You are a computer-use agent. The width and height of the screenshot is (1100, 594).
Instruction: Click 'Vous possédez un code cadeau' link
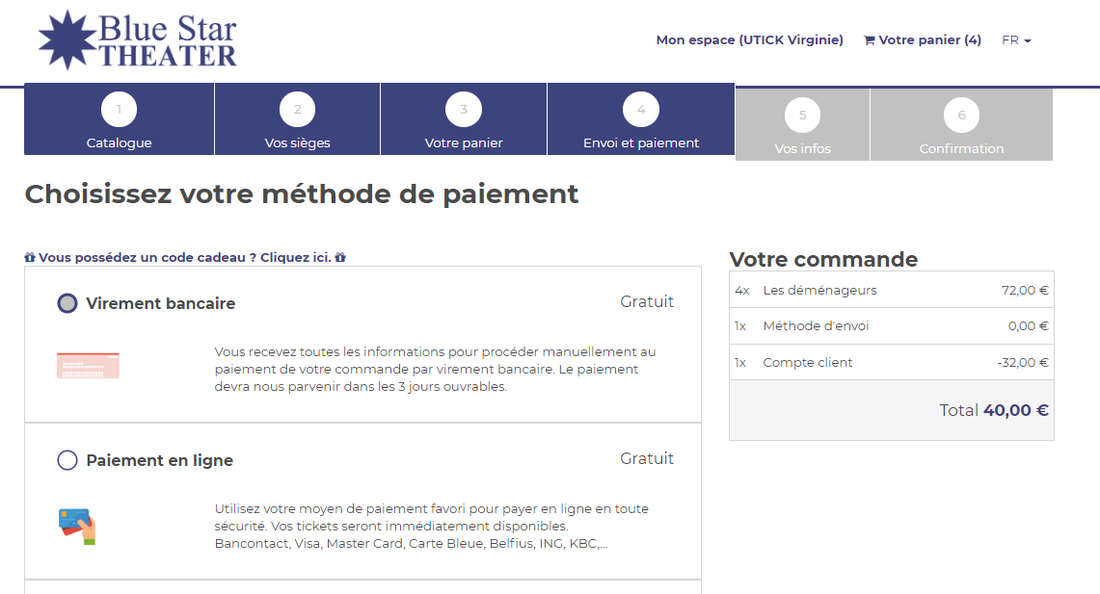185,258
